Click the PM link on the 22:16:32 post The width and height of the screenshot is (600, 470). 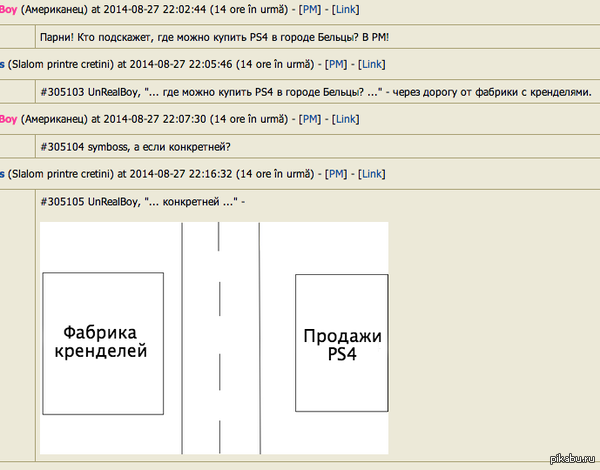click(x=336, y=174)
